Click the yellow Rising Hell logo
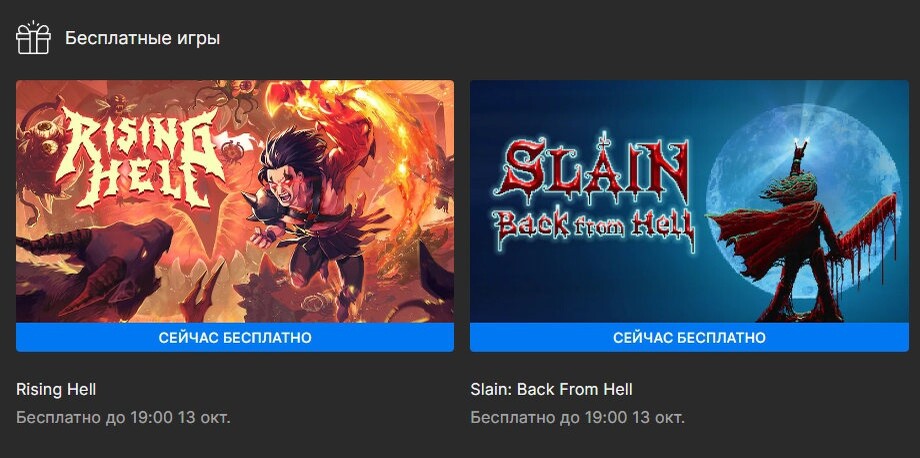The width and height of the screenshot is (920, 458). tap(140, 157)
